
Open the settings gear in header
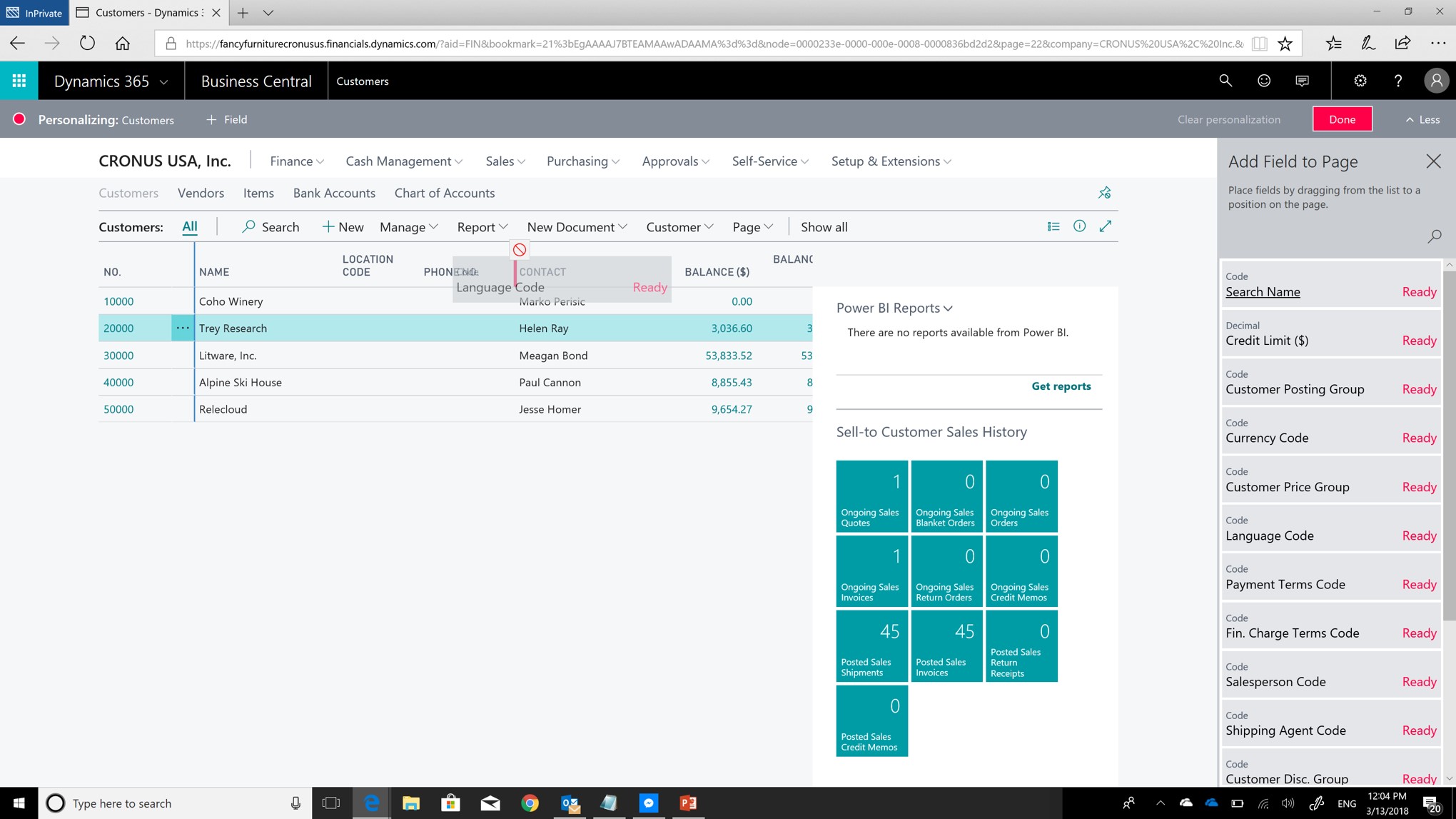pyautogui.click(x=1360, y=81)
